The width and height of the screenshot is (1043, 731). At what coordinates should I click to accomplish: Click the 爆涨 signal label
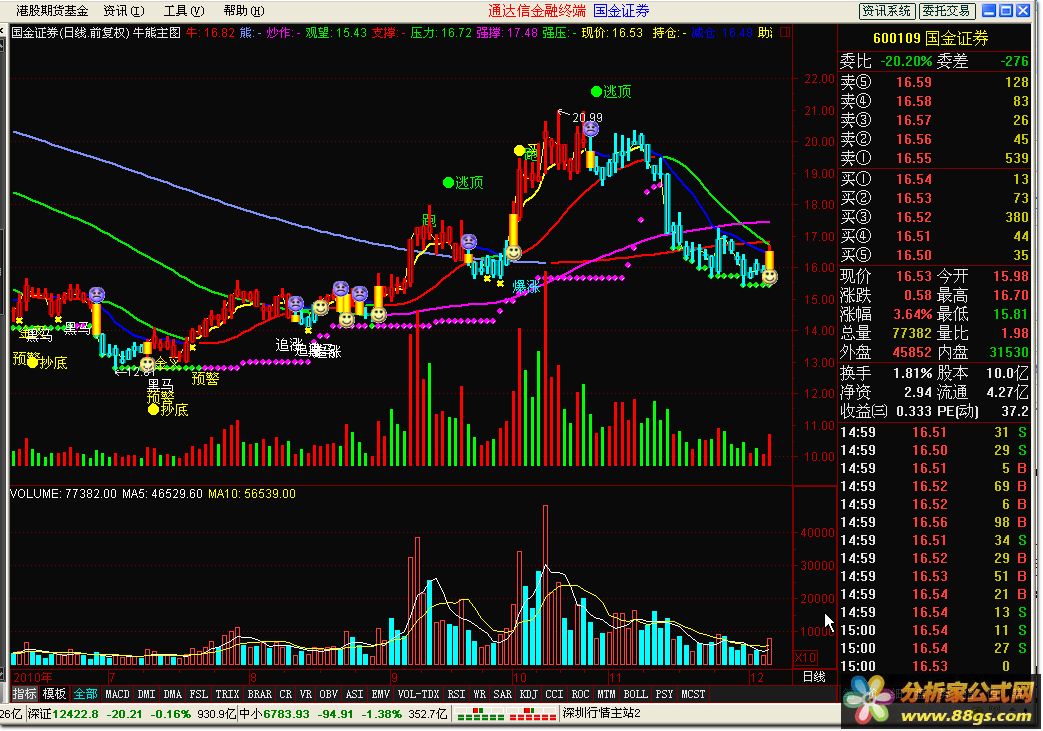point(526,287)
